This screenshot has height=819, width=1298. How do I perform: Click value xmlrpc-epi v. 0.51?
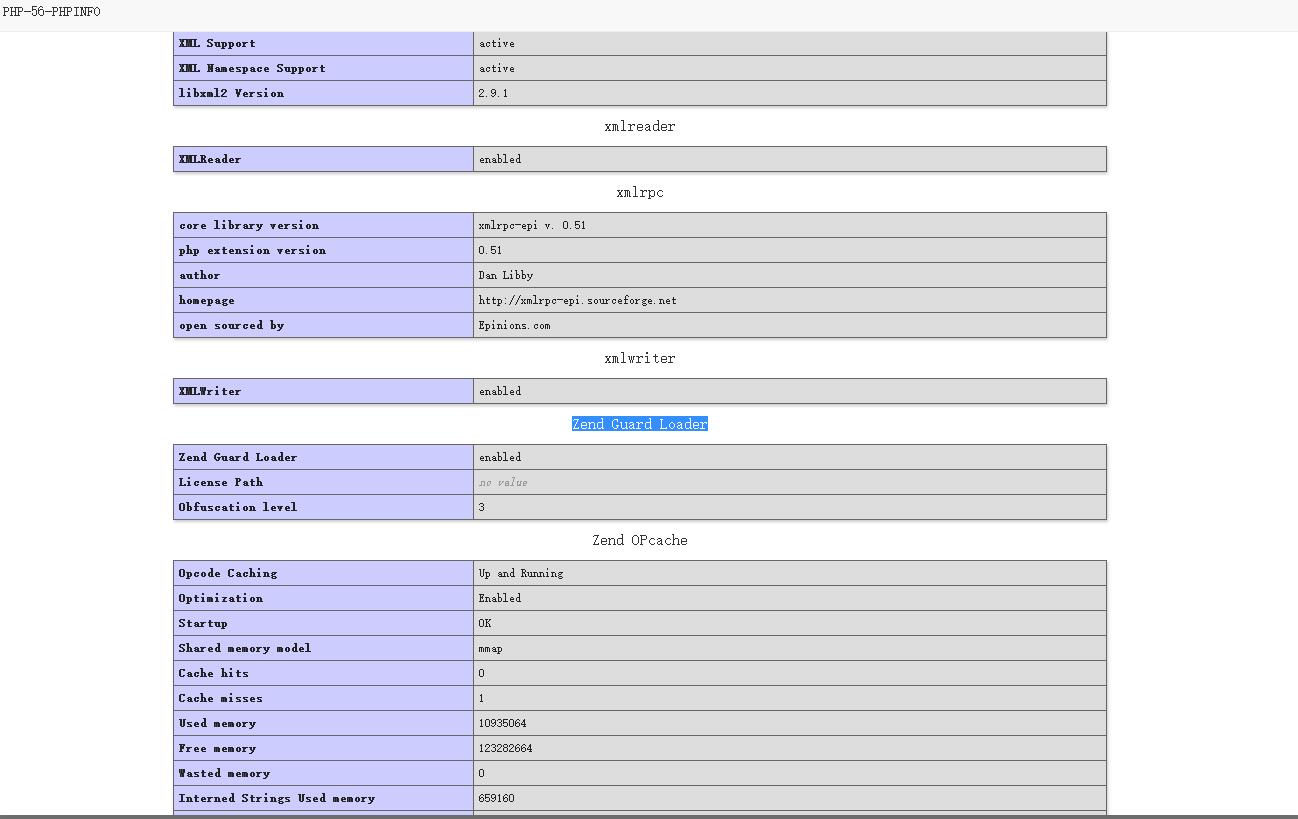point(532,225)
